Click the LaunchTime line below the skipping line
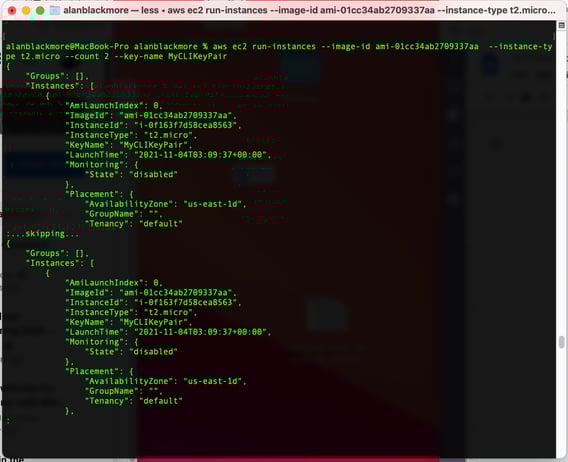This screenshot has width=568, height=462. [168, 332]
